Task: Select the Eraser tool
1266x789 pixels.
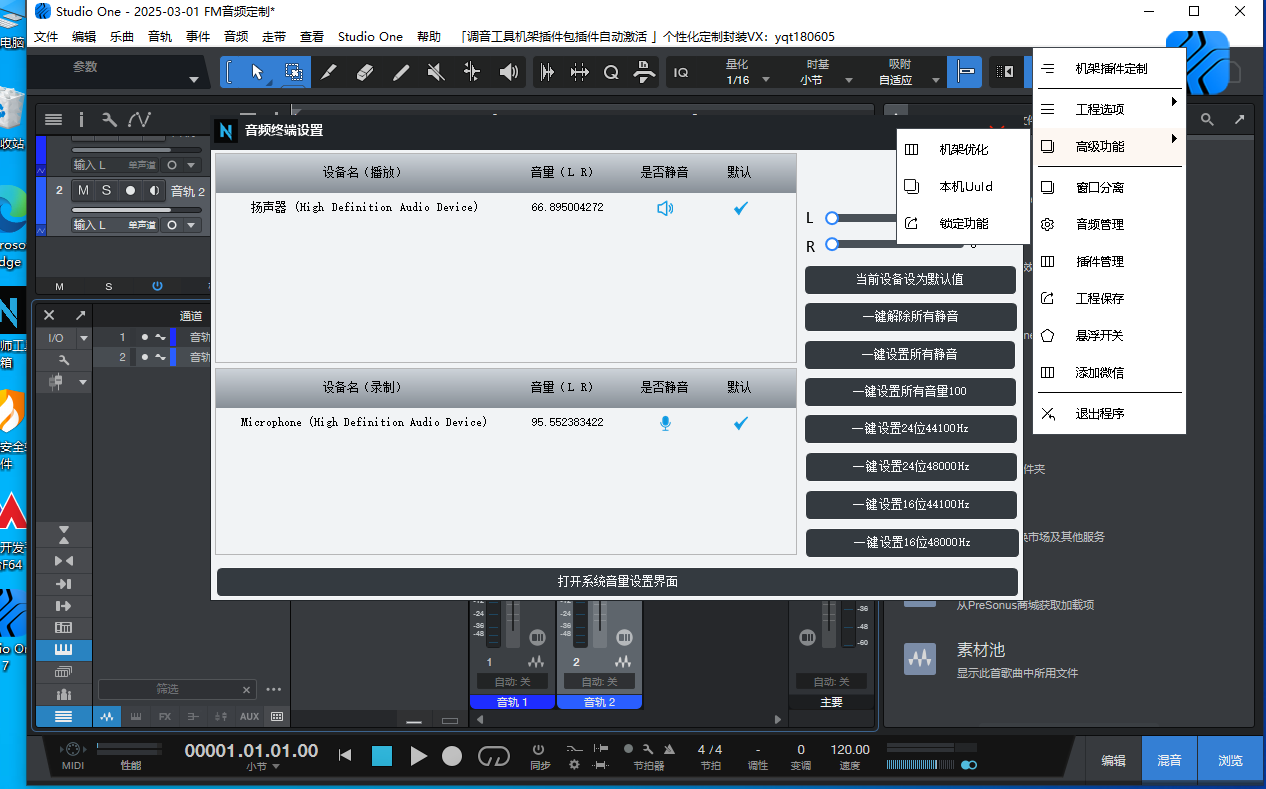Action: coord(364,71)
